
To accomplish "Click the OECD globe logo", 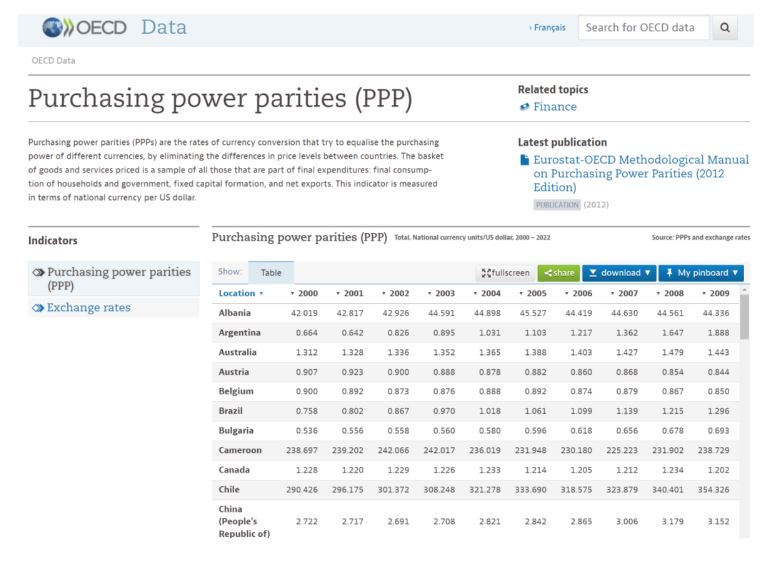I will point(53,28).
